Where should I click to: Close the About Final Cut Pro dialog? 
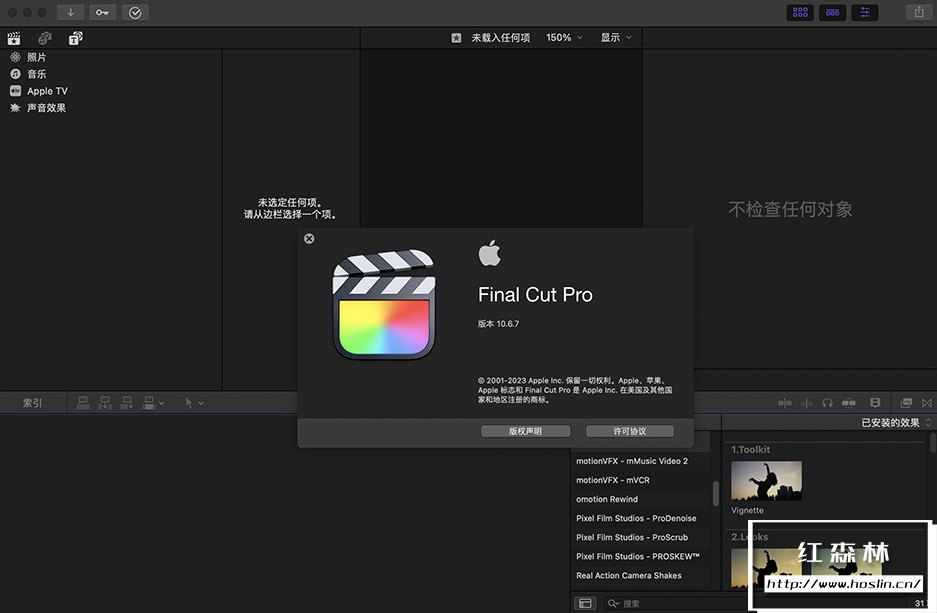pyautogui.click(x=309, y=239)
